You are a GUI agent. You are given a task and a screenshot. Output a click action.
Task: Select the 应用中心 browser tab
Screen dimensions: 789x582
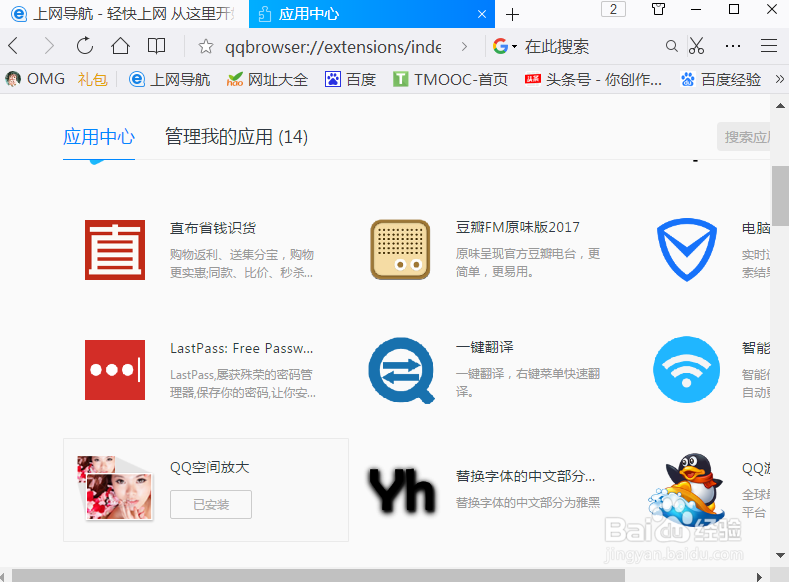(371, 14)
